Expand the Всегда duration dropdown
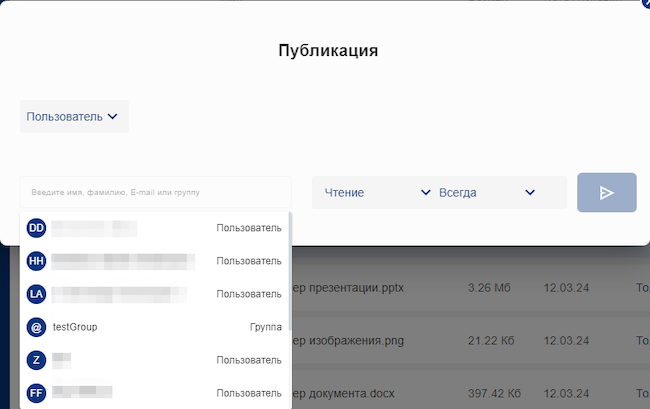This screenshot has width=650, height=409. click(487, 192)
